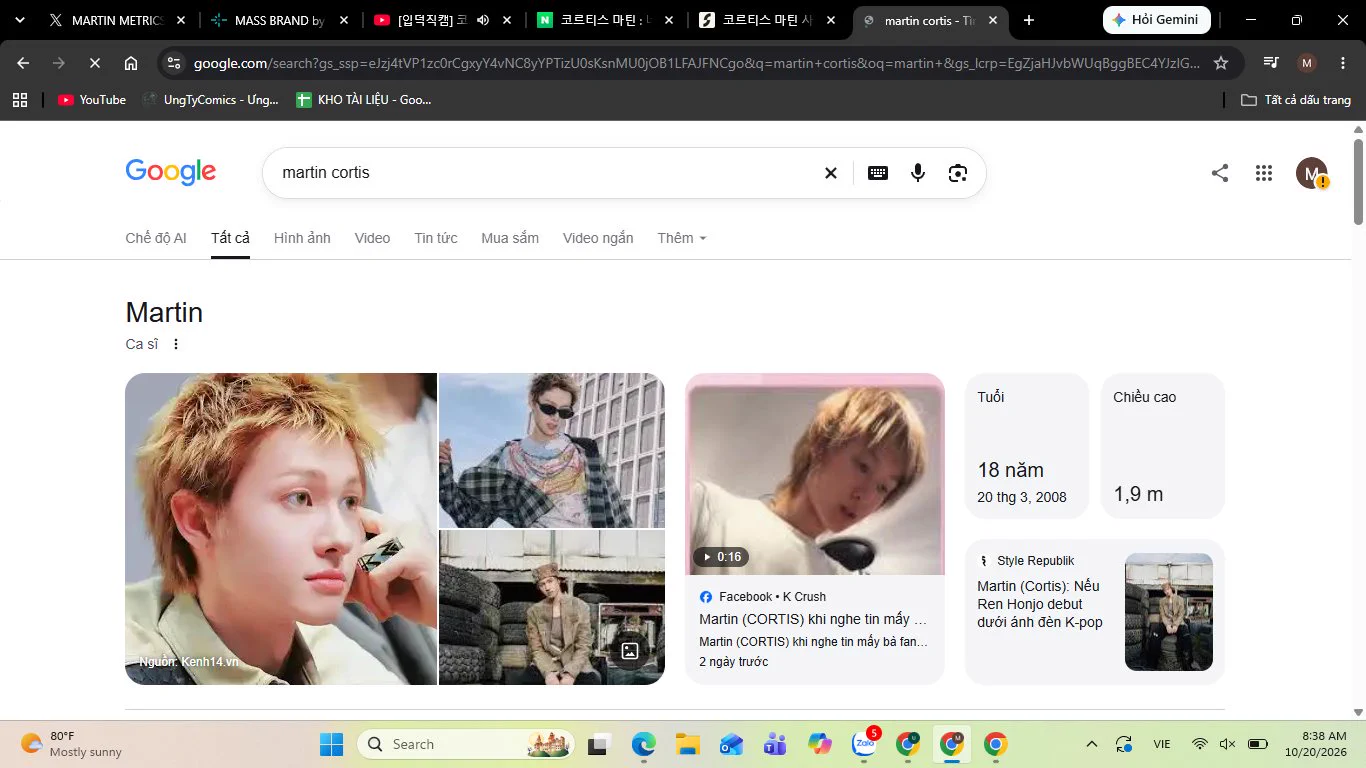Mute the YouTube tab's audio icon
The width and height of the screenshot is (1366, 768).
(x=483, y=20)
